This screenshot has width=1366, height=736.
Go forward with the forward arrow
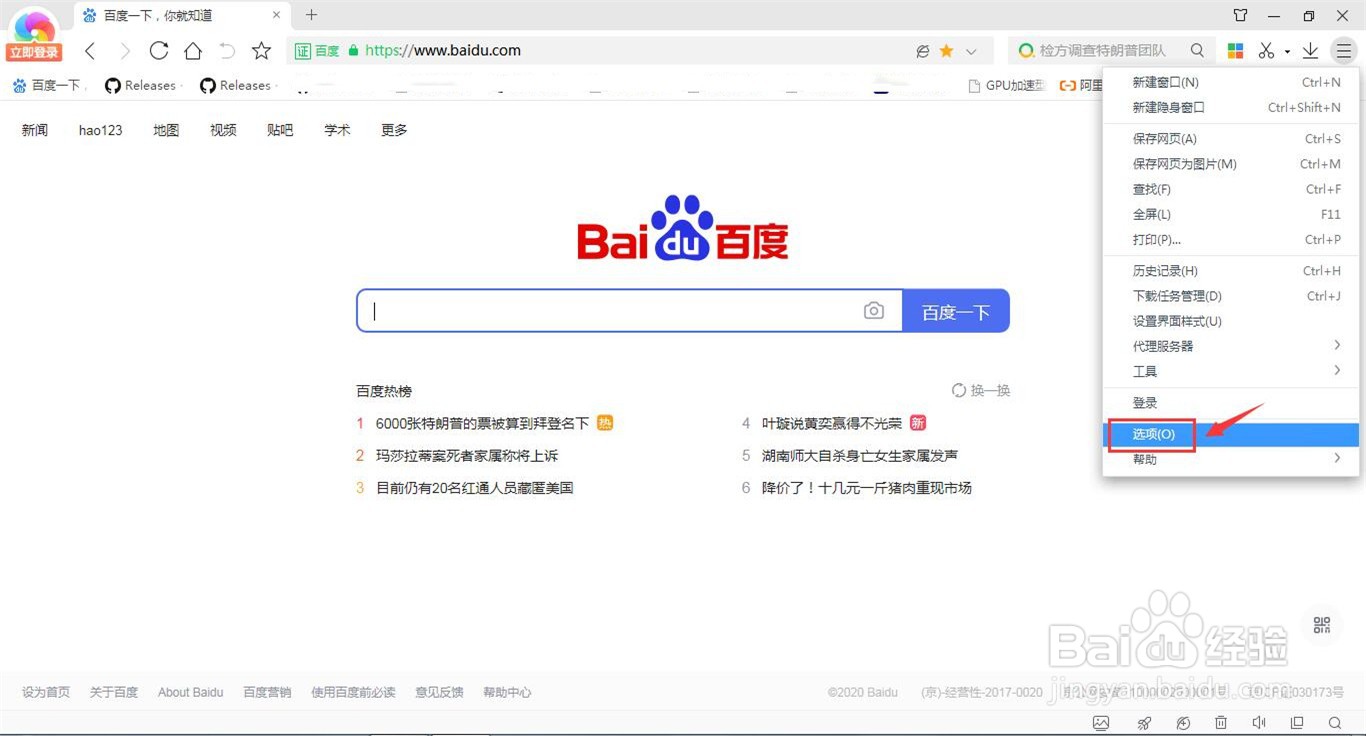pos(124,51)
